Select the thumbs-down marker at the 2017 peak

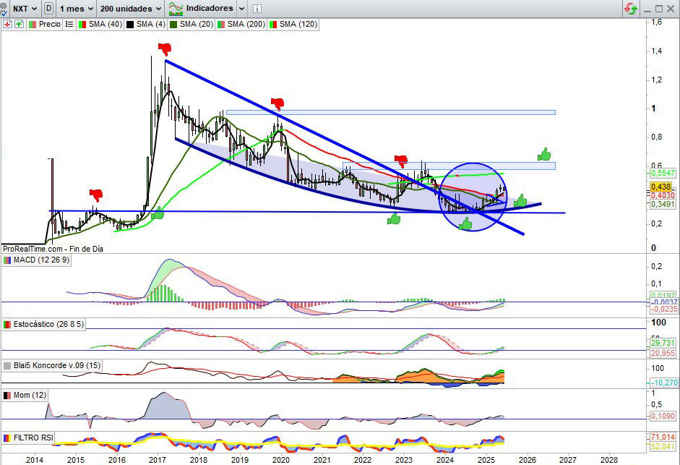pyautogui.click(x=164, y=49)
